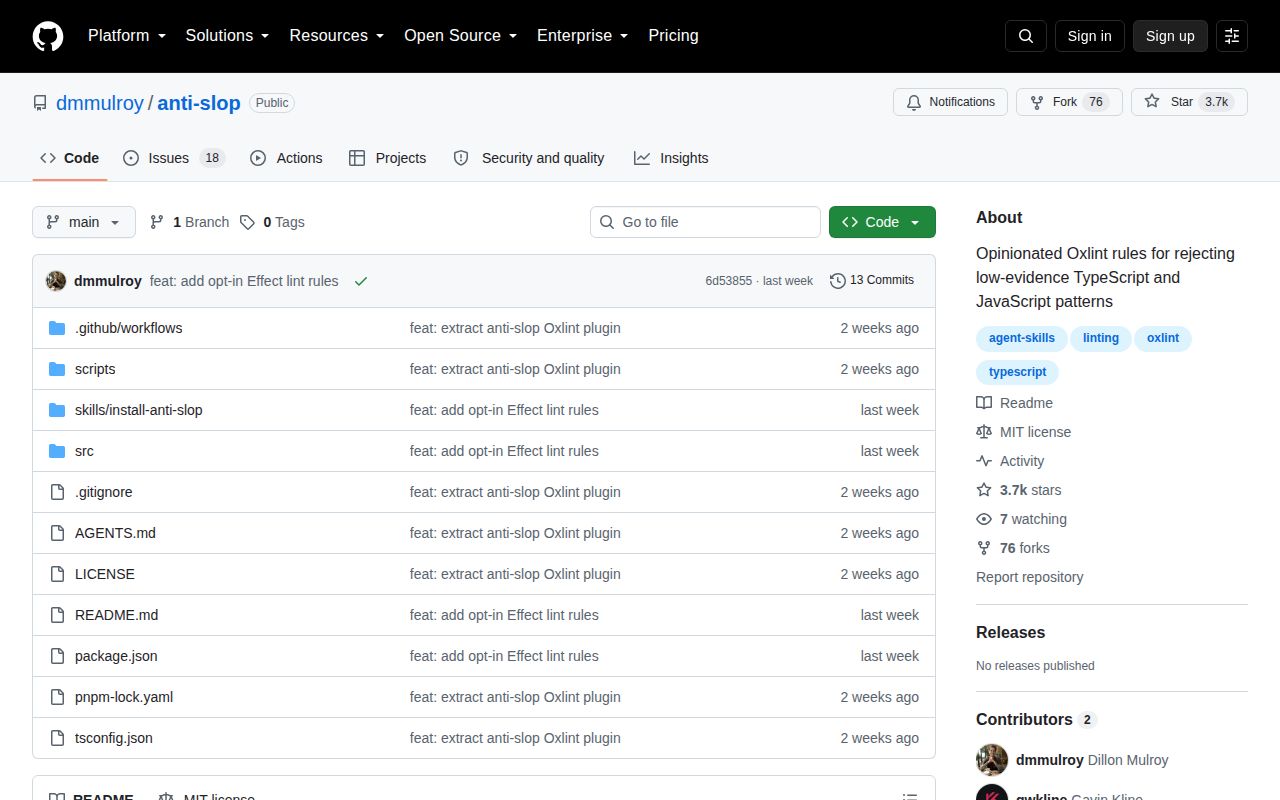
Task: View 7 watching link
Action: 1022,519
